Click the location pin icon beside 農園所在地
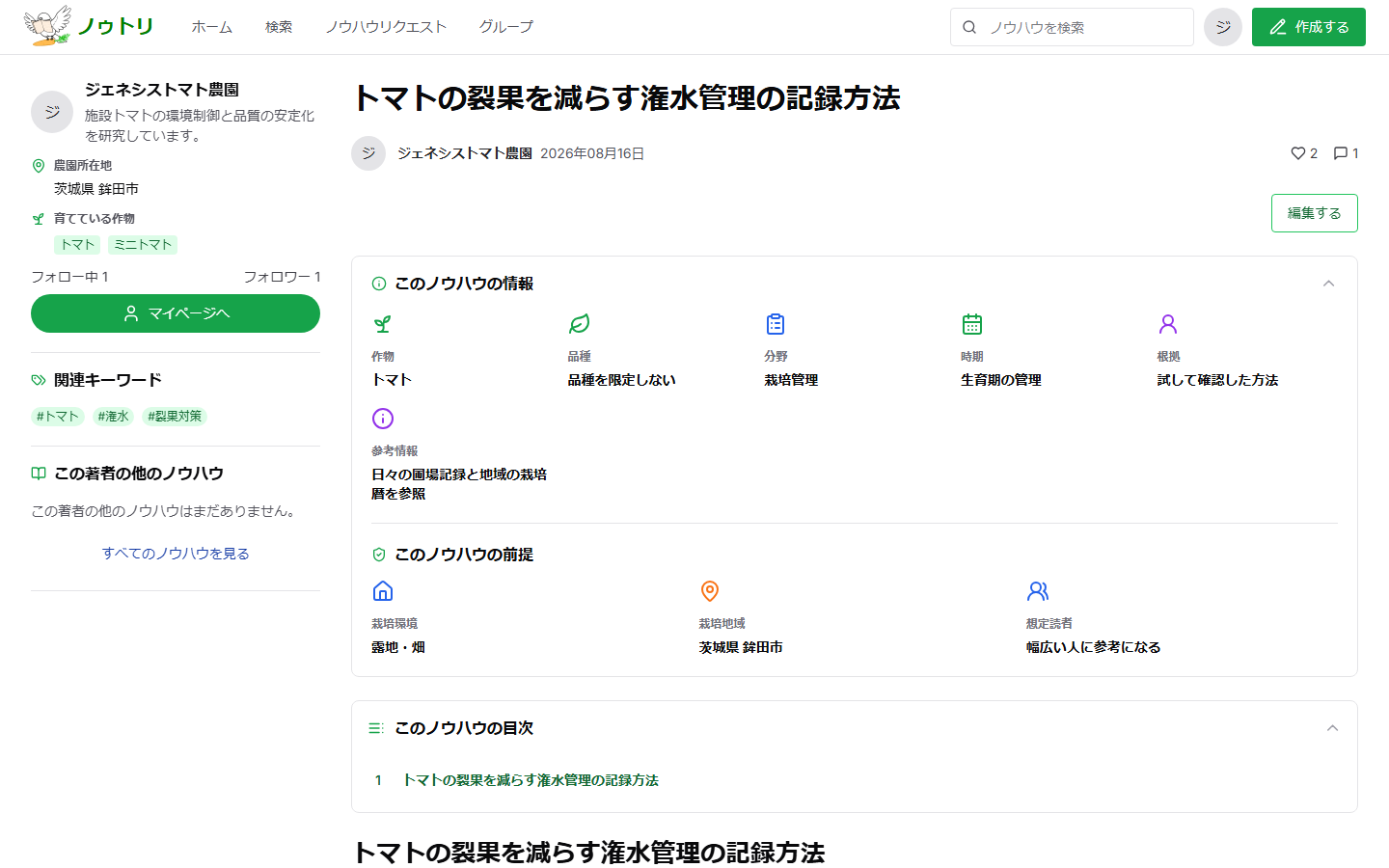The height and width of the screenshot is (868, 1389). [x=39, y=166]
